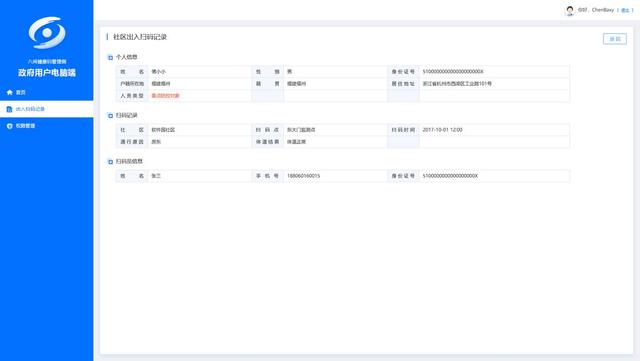Click the 188060160015 phone number value
The height and width of the screenshot is (361, 640).
pyautogui.click(x=303, y=176)
